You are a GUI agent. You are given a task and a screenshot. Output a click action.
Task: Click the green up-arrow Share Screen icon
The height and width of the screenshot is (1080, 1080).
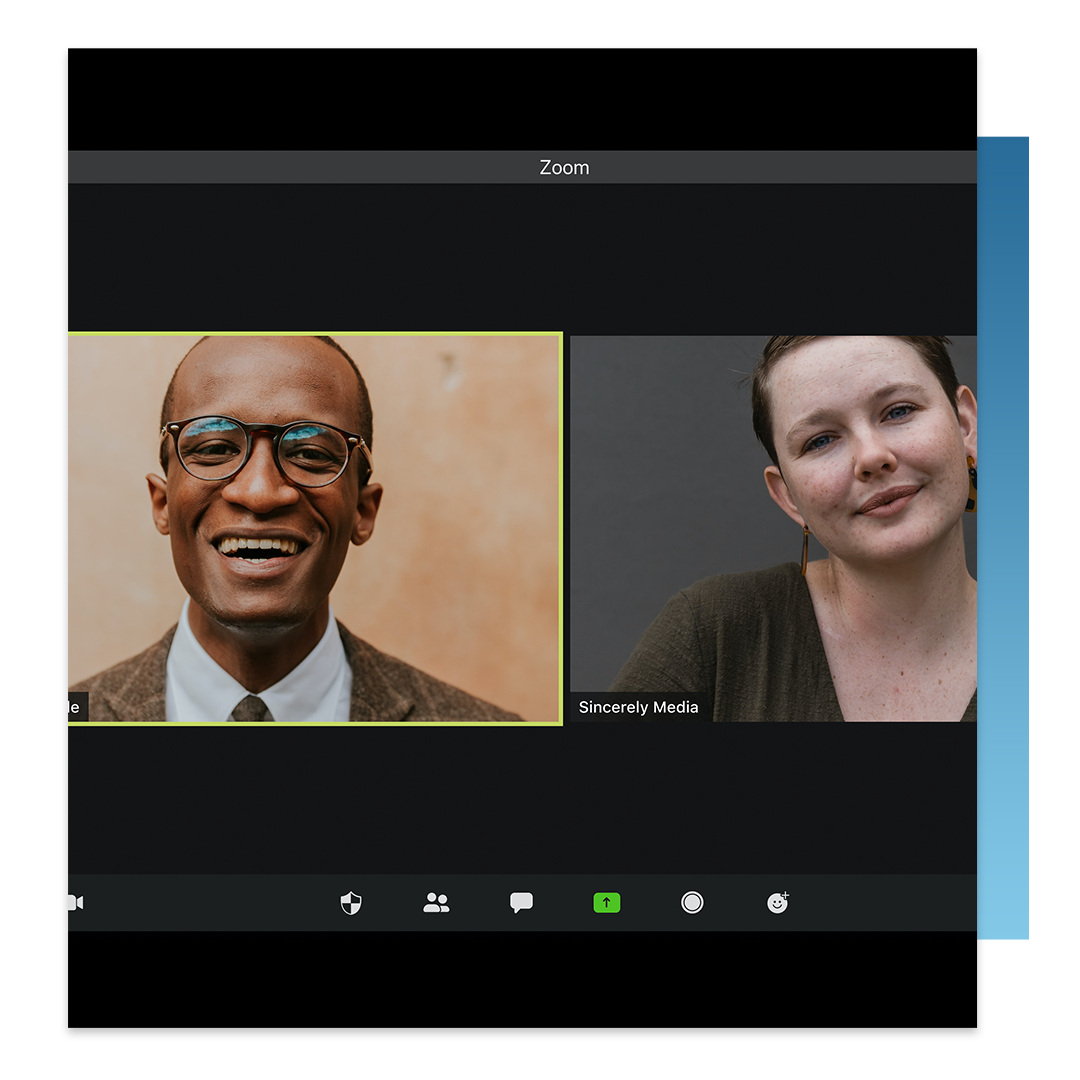(x=607, y=903)
